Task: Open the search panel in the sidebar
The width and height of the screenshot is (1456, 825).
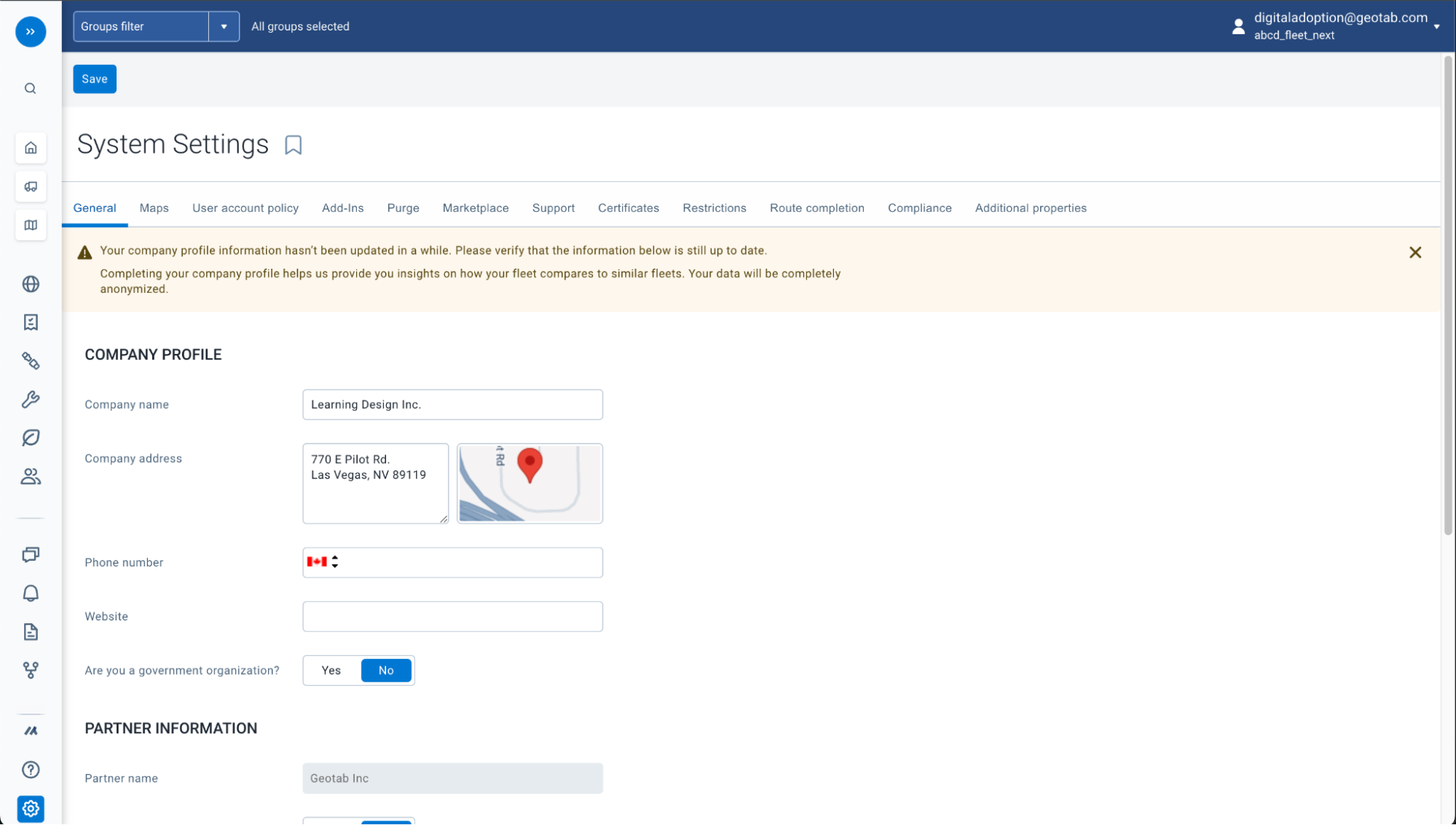Action: click(x=31, y=87)
